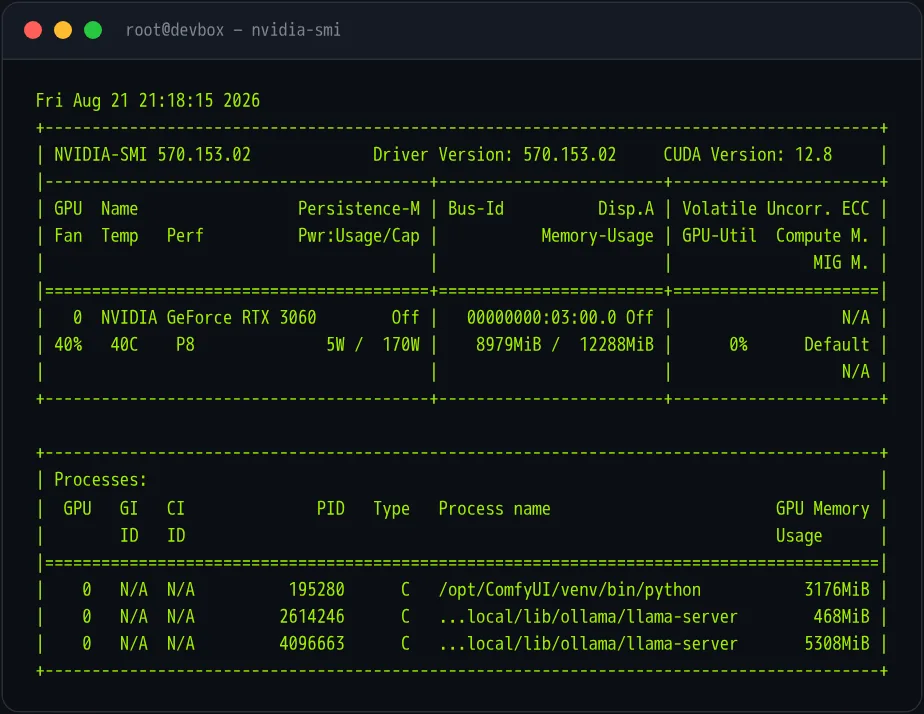The width and height of the screenshot is (924, 714).
Task: Click the text 'NVIDIA-SMI 570.153.02'
Action: tap(153, 155)
